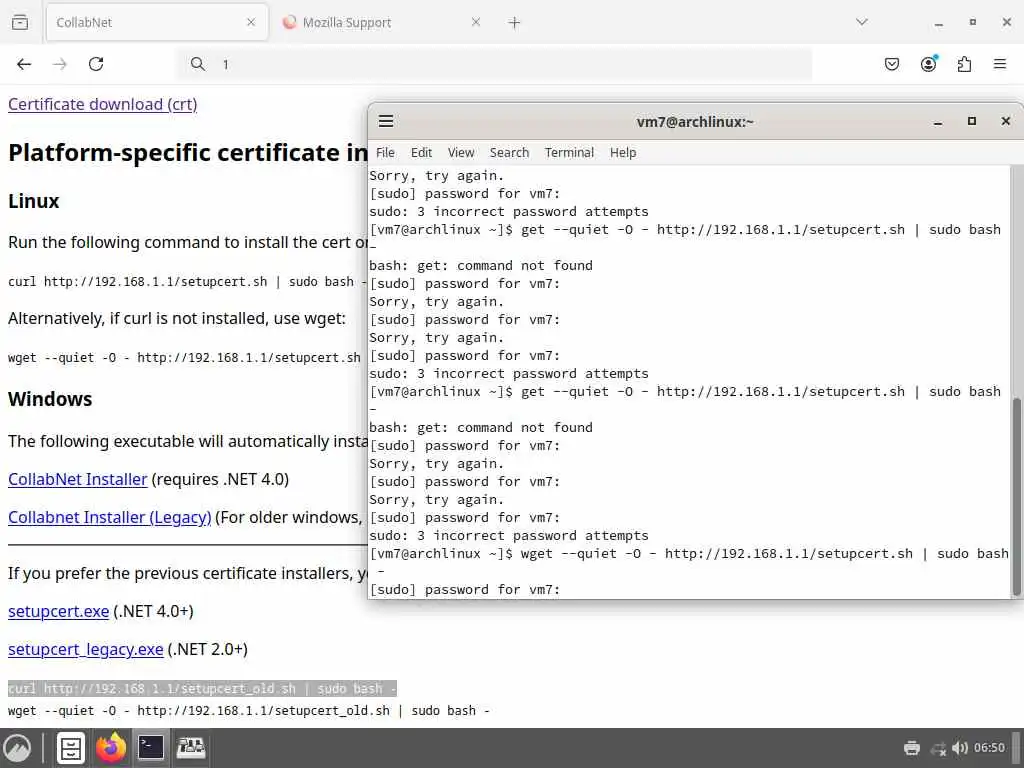The image size is (1024, 768).
Task: Open the Firefox application menu
Action: click(1000, 64)
